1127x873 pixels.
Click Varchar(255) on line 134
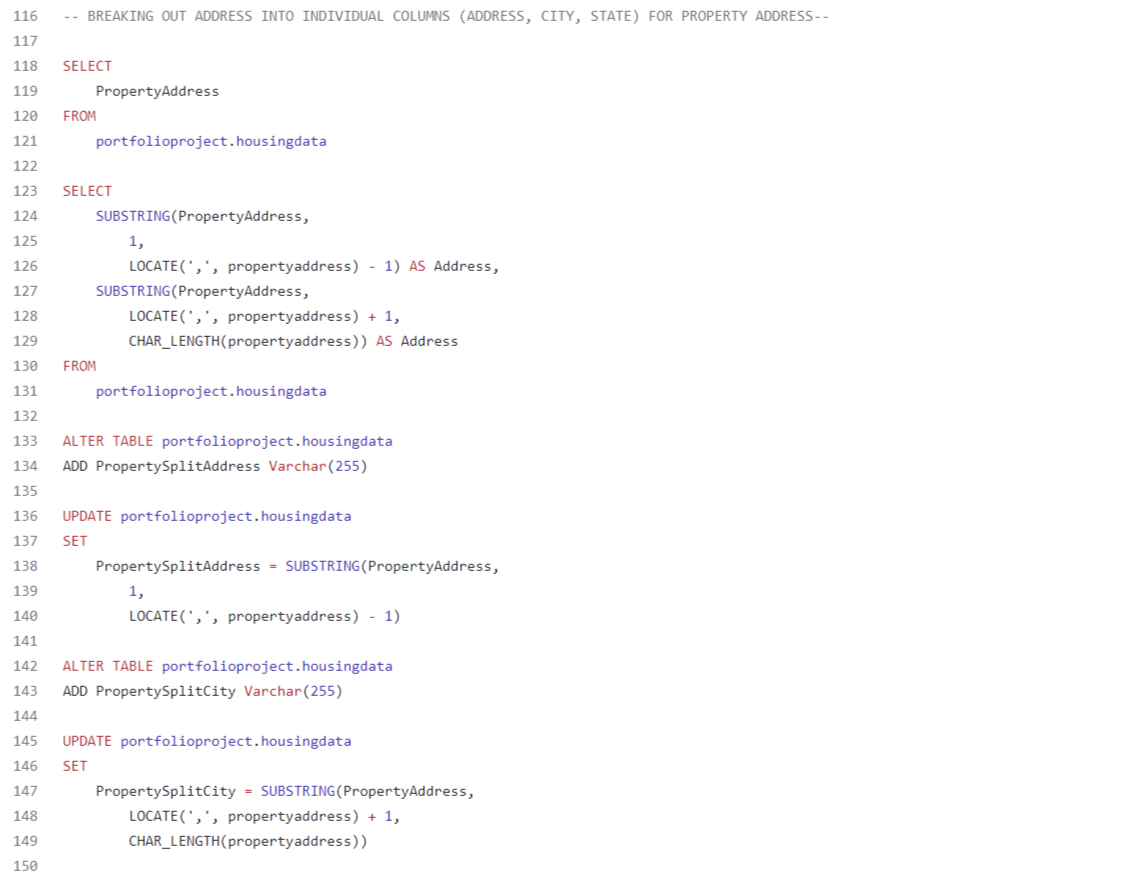point(318,466)
